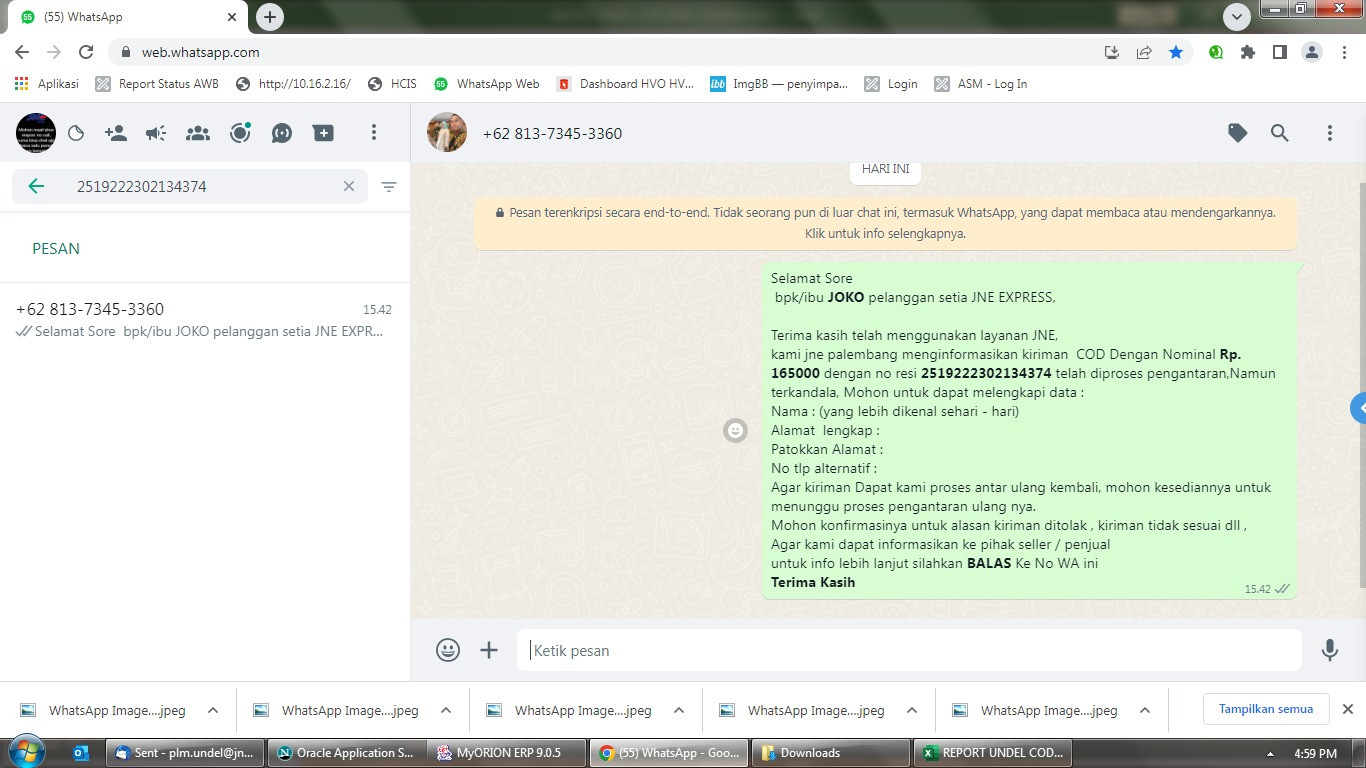Open Dashboard HVO bookmark
Screen dimensions: 1366x768
[x=625, y=84]
